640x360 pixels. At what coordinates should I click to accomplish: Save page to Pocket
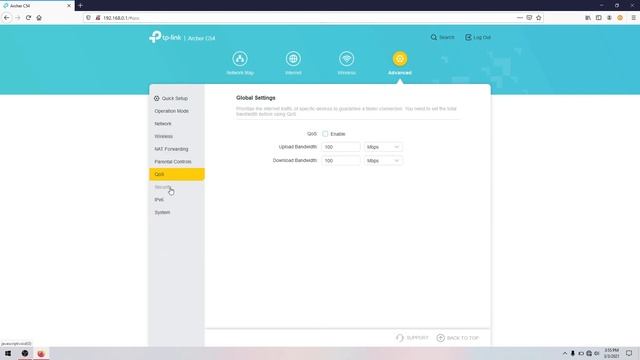click(529, 18)
